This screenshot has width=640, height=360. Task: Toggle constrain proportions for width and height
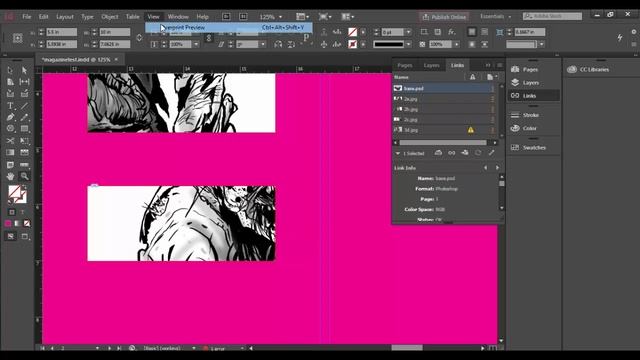139,38
